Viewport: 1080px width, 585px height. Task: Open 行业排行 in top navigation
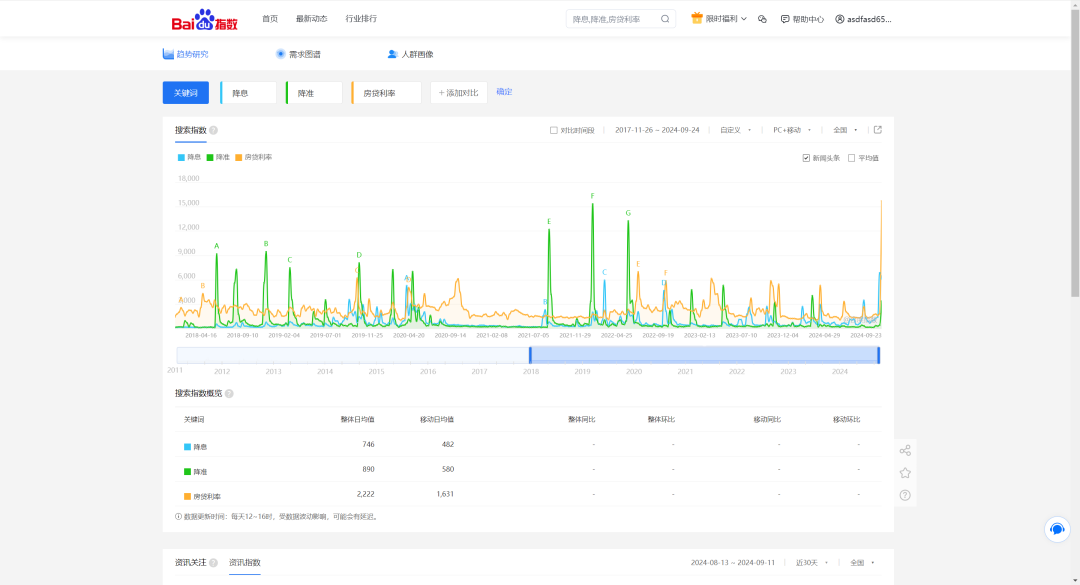361,19
